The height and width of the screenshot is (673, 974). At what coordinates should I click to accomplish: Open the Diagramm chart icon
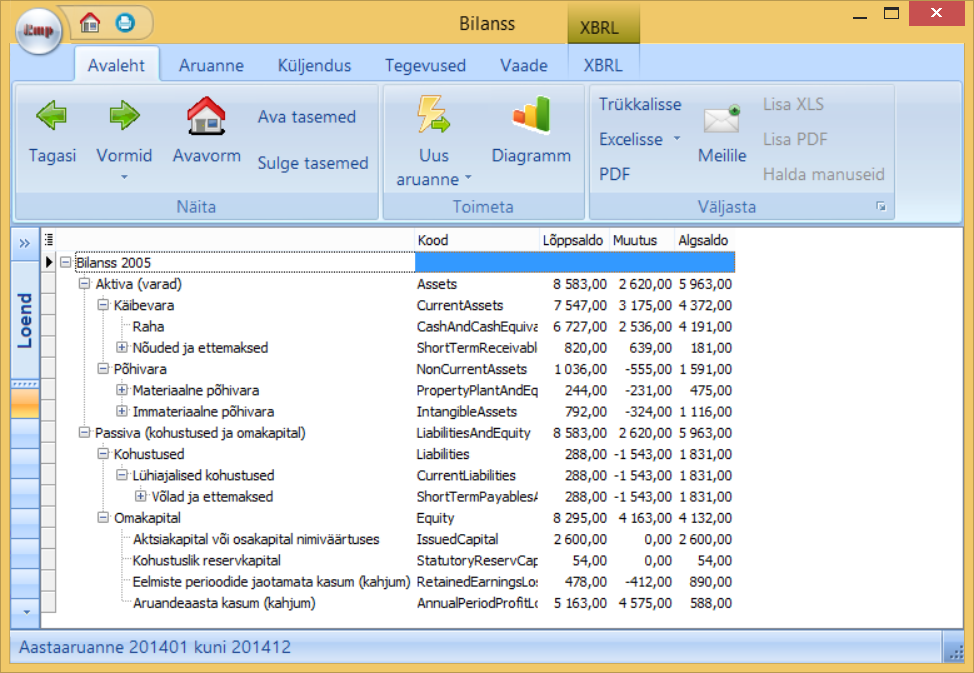click(531, 117)
